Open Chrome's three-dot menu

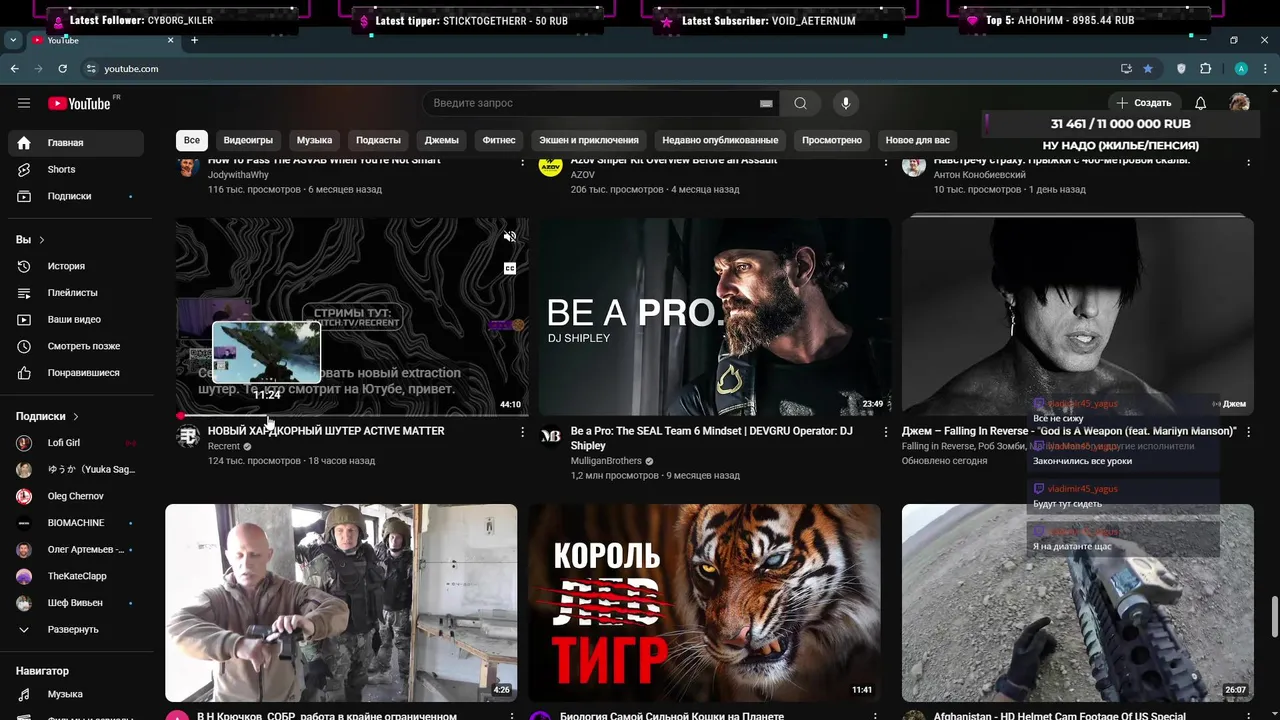[x=1265, y=69]
